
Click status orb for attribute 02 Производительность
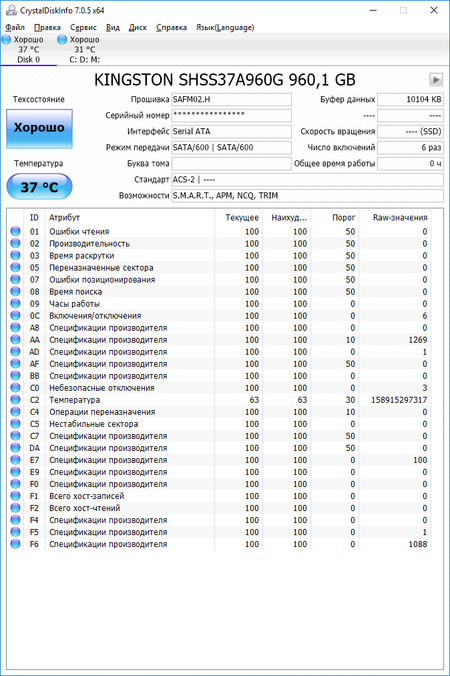(16, 244)
